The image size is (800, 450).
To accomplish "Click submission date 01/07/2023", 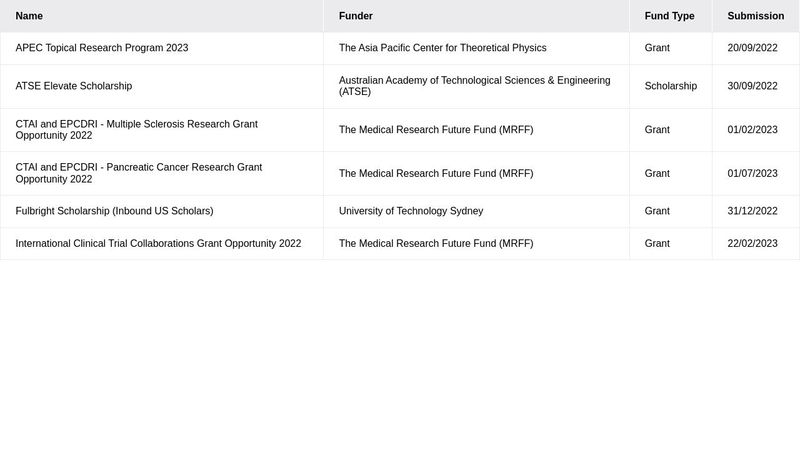I will [x=752, y=173].
